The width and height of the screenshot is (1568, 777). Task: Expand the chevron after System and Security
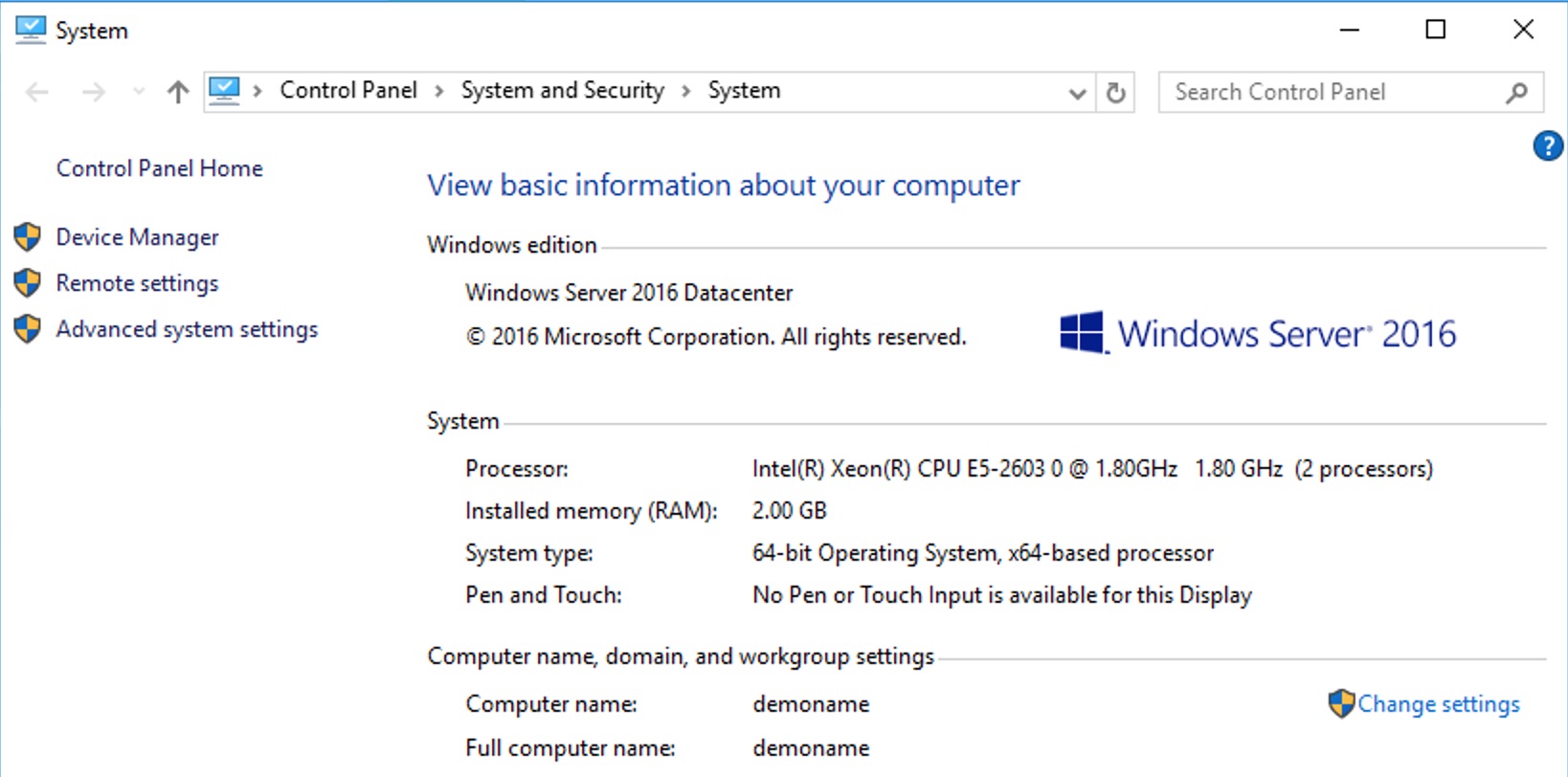coord(686,91)
